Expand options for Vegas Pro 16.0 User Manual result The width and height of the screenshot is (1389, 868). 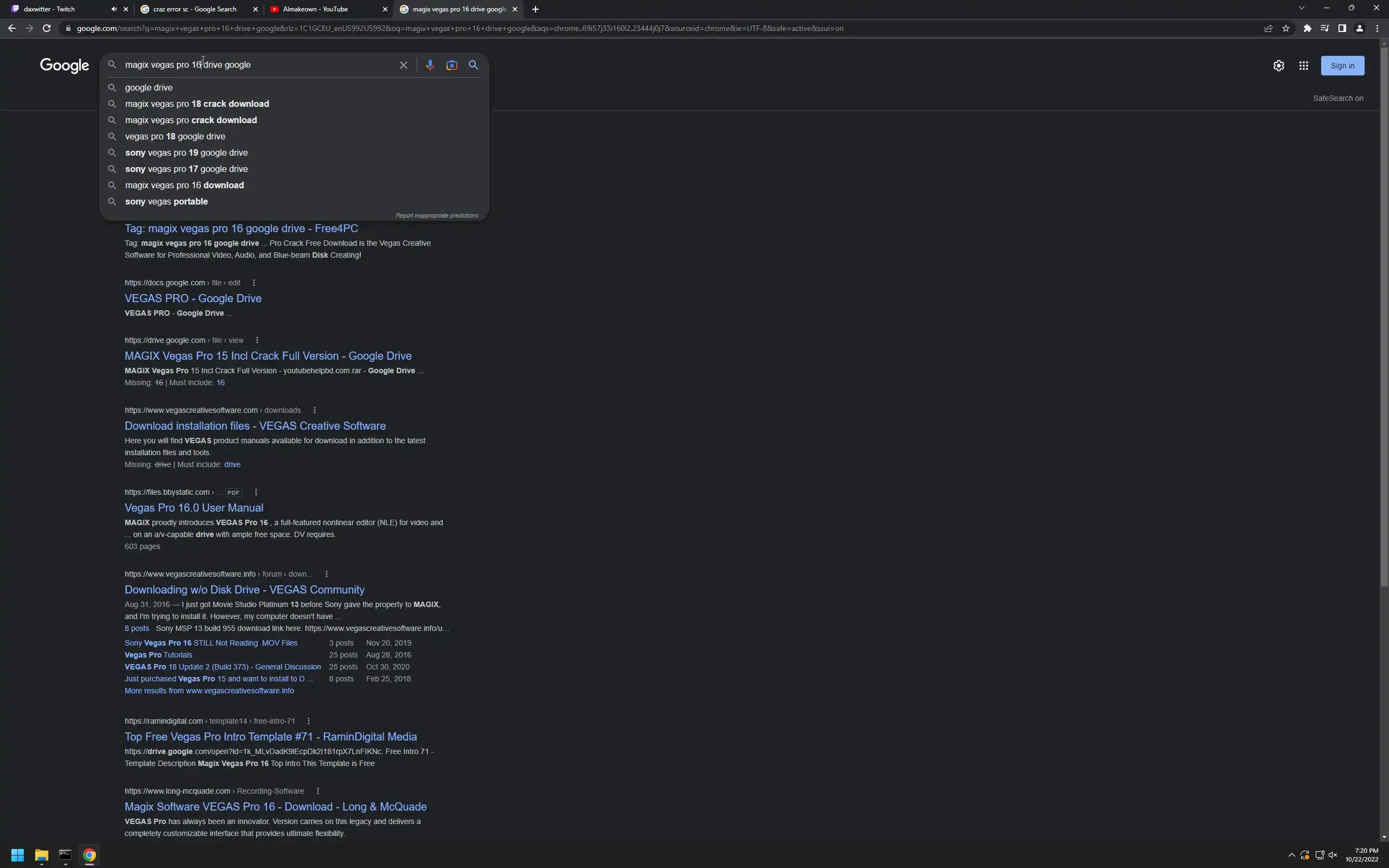[x=256, y=492]
